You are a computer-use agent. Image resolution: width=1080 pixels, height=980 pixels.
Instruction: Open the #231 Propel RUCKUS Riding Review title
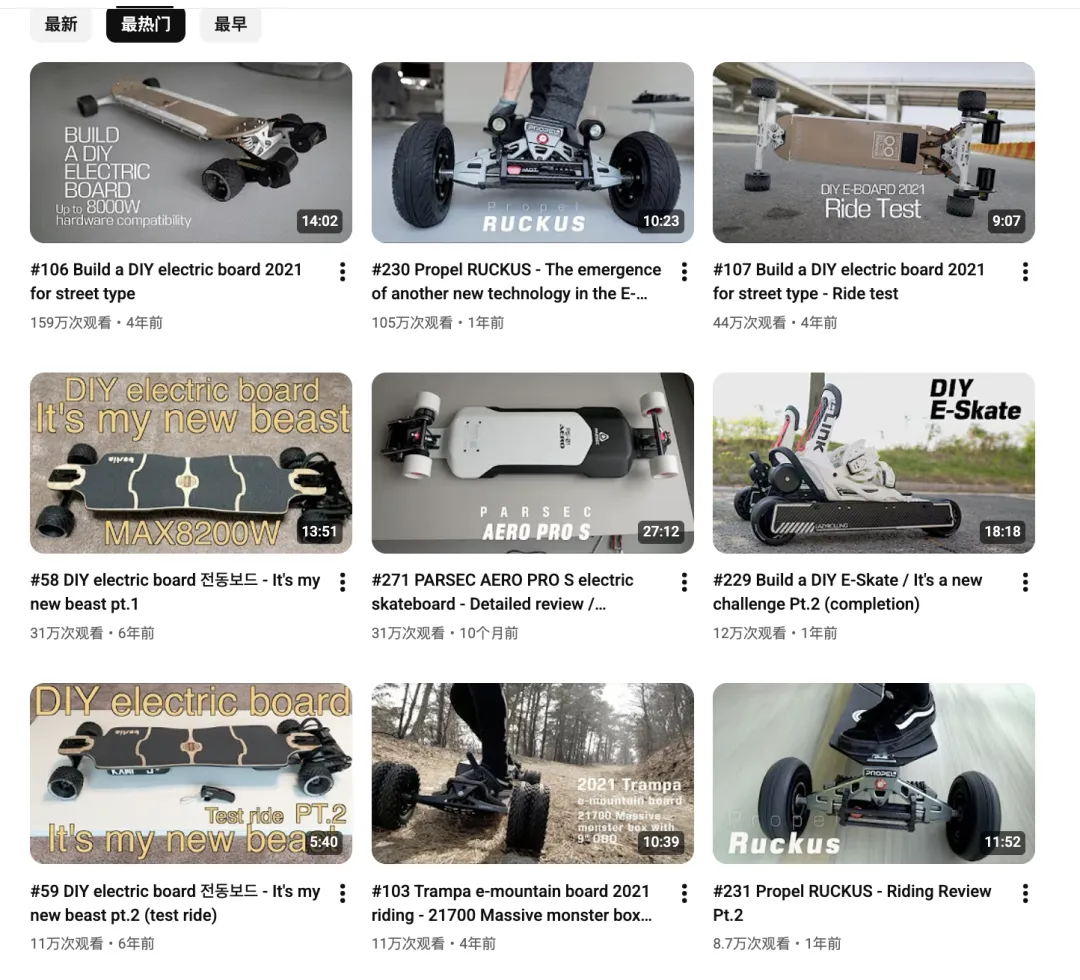click(851, 903)
